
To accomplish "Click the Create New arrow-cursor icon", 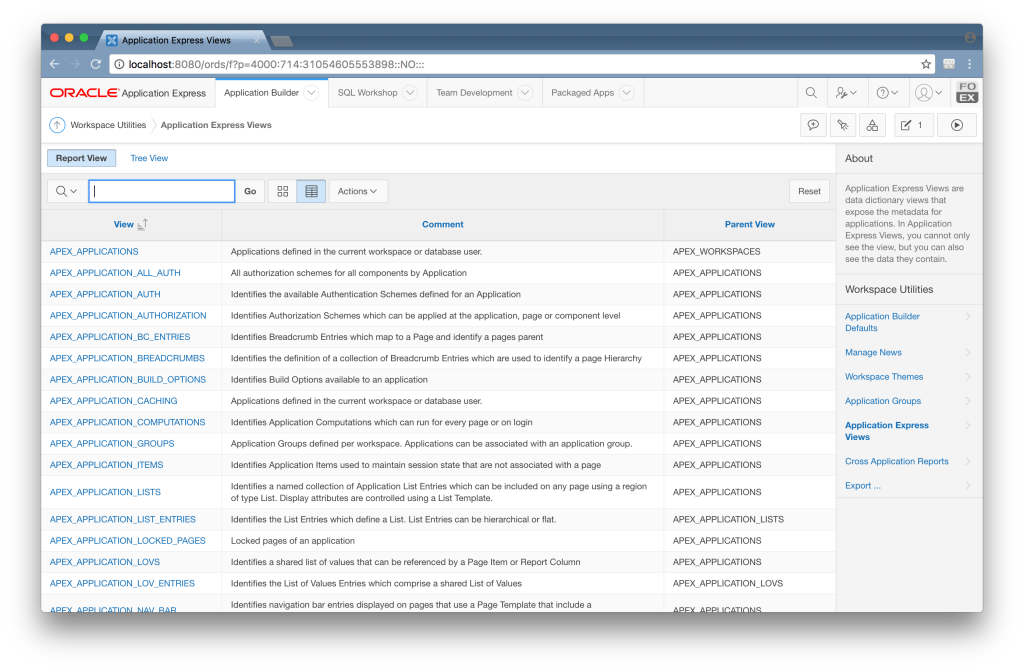I will (x=842, y=125).
